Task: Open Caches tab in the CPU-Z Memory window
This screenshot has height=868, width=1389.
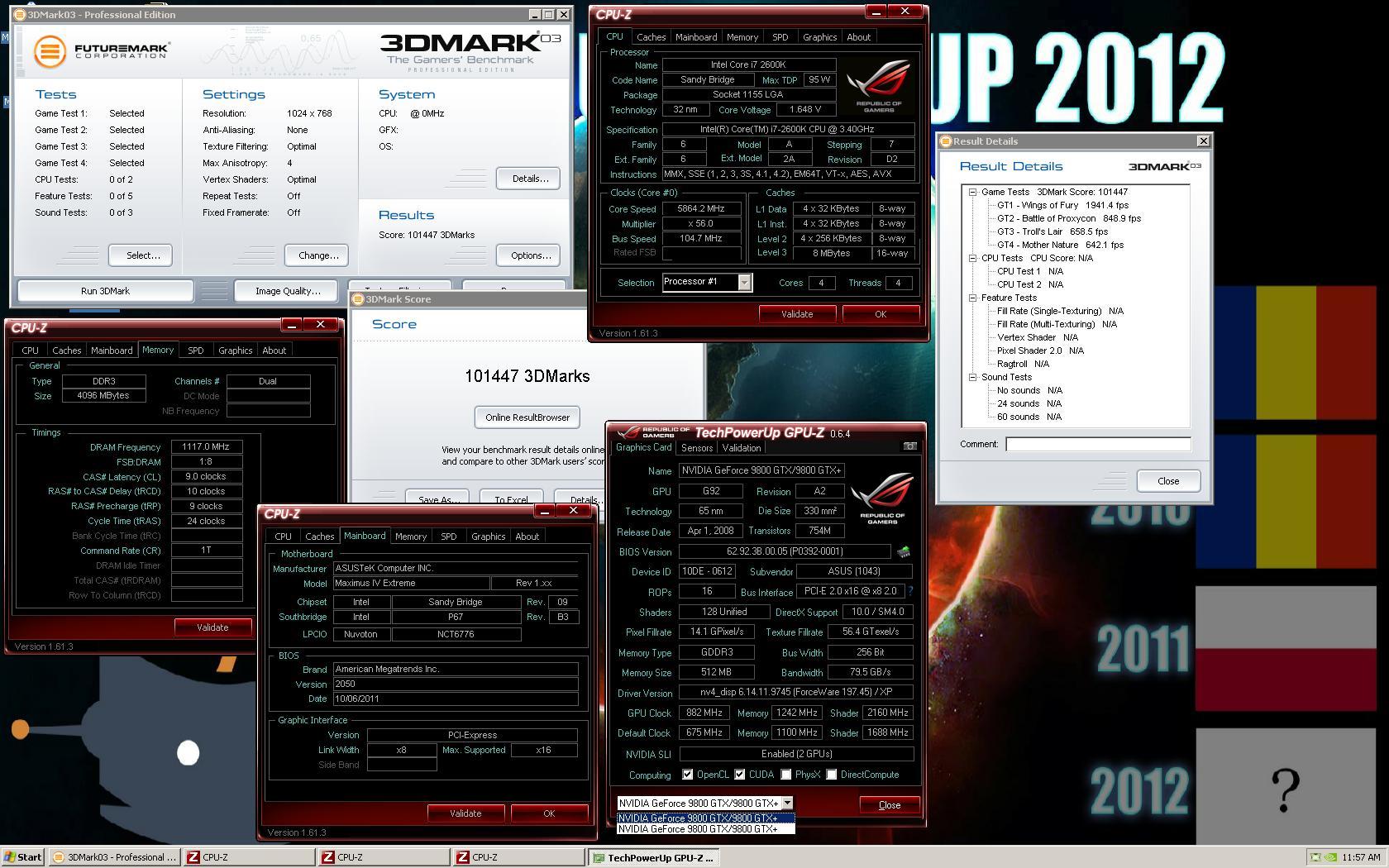Action: tap(66, 351)
